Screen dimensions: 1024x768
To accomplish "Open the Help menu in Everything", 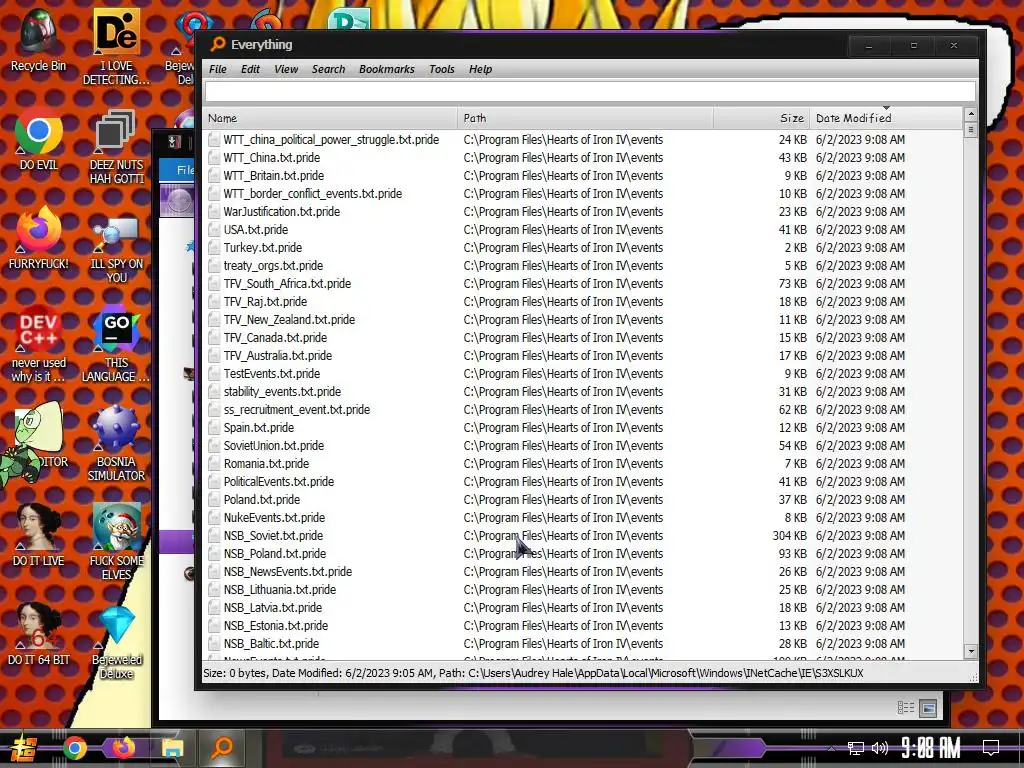I will [x=480, y=69].
